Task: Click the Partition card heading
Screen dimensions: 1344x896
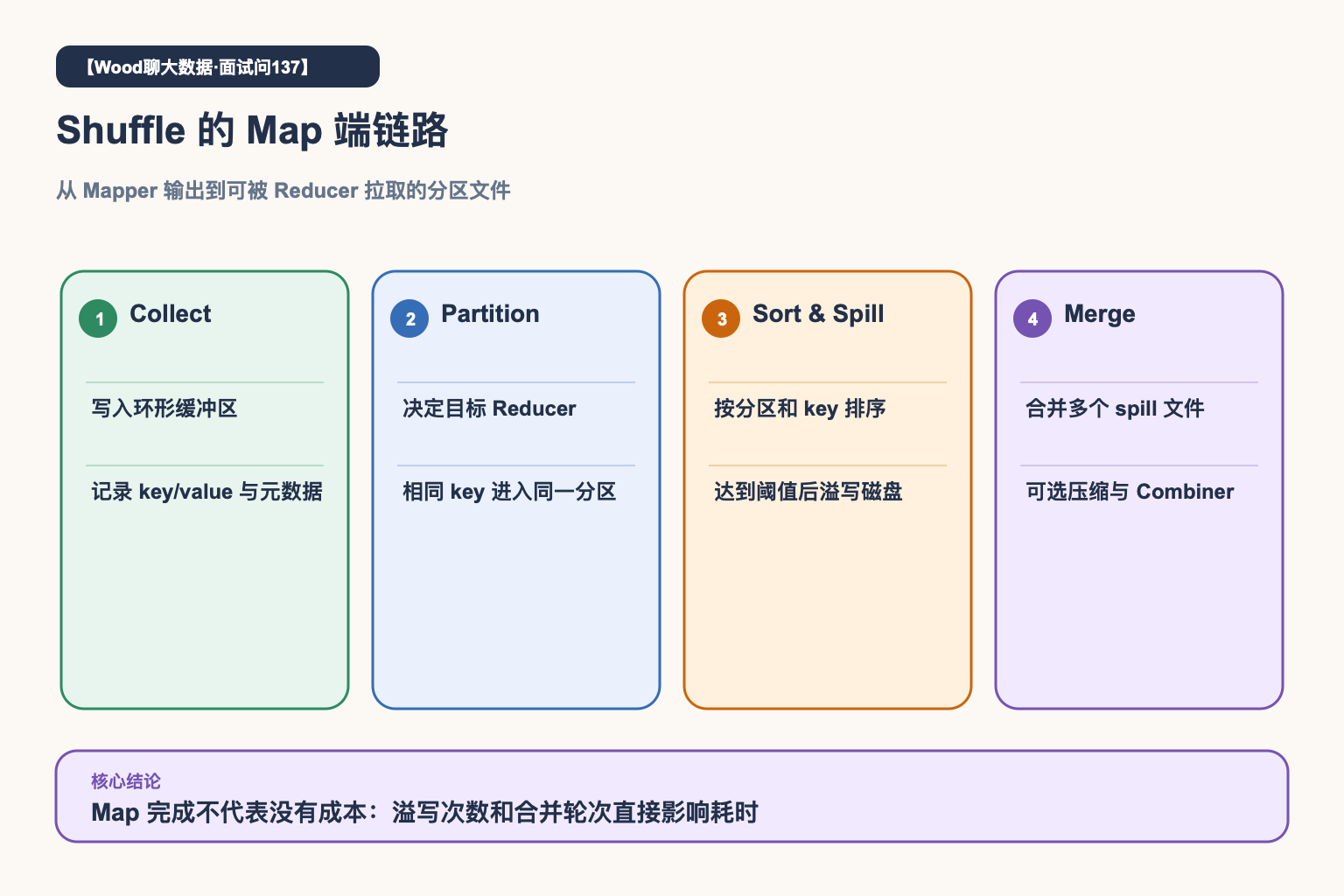Action: [x=490, y=314]
